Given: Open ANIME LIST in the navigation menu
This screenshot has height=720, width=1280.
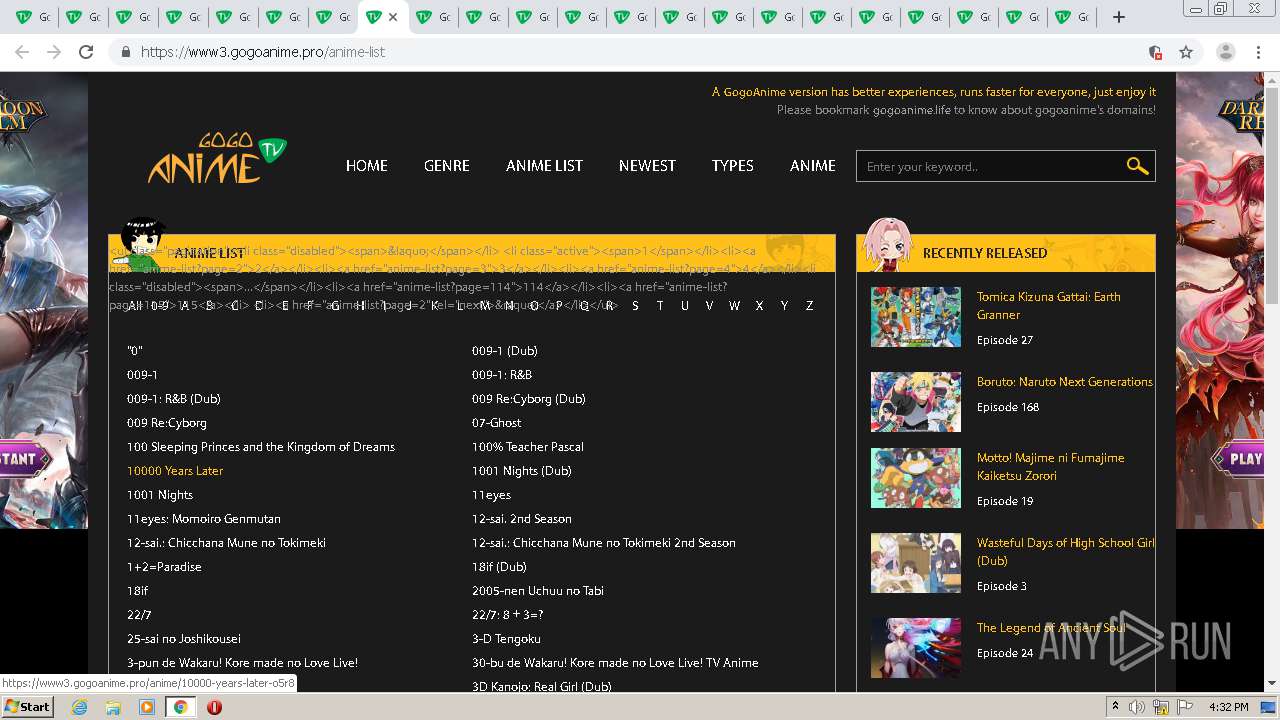Looking at the screenshot, I should click(x=544, y=166).
